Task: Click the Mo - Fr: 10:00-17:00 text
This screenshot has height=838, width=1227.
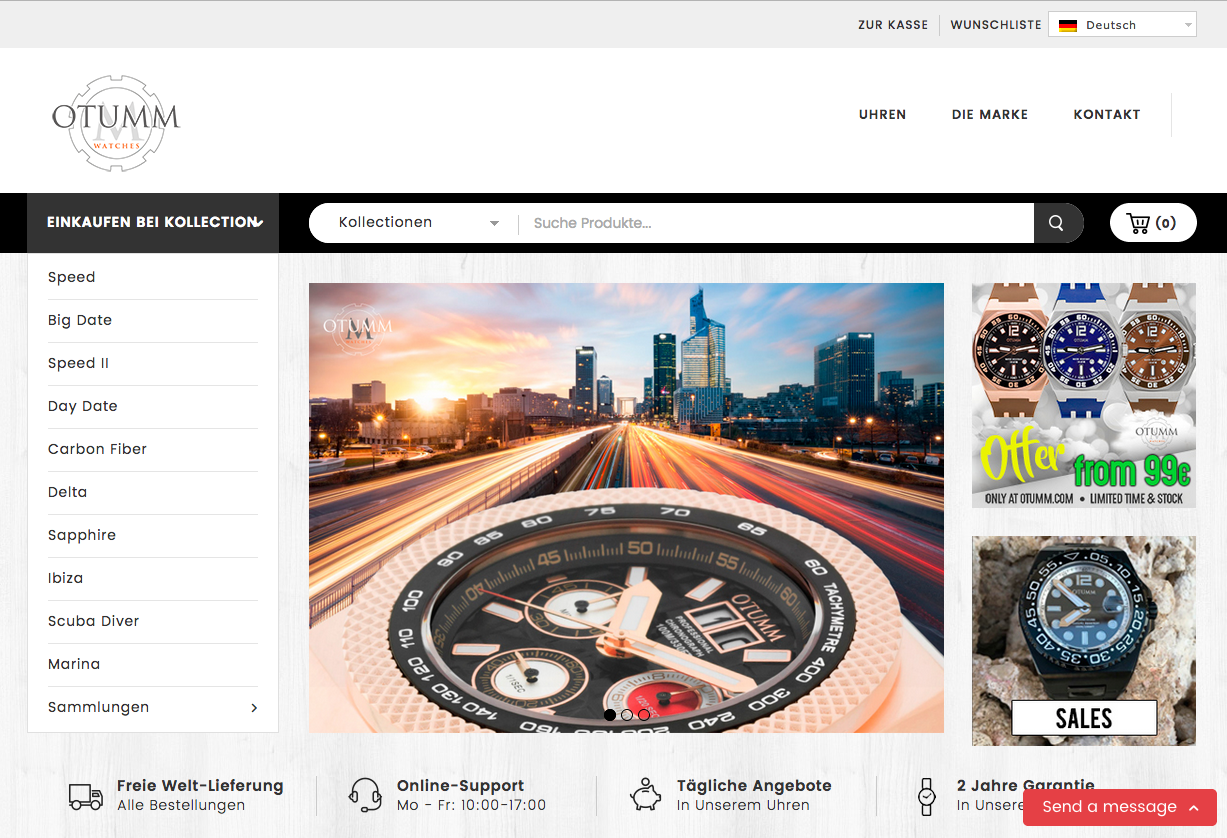Action: click(471, 805)
